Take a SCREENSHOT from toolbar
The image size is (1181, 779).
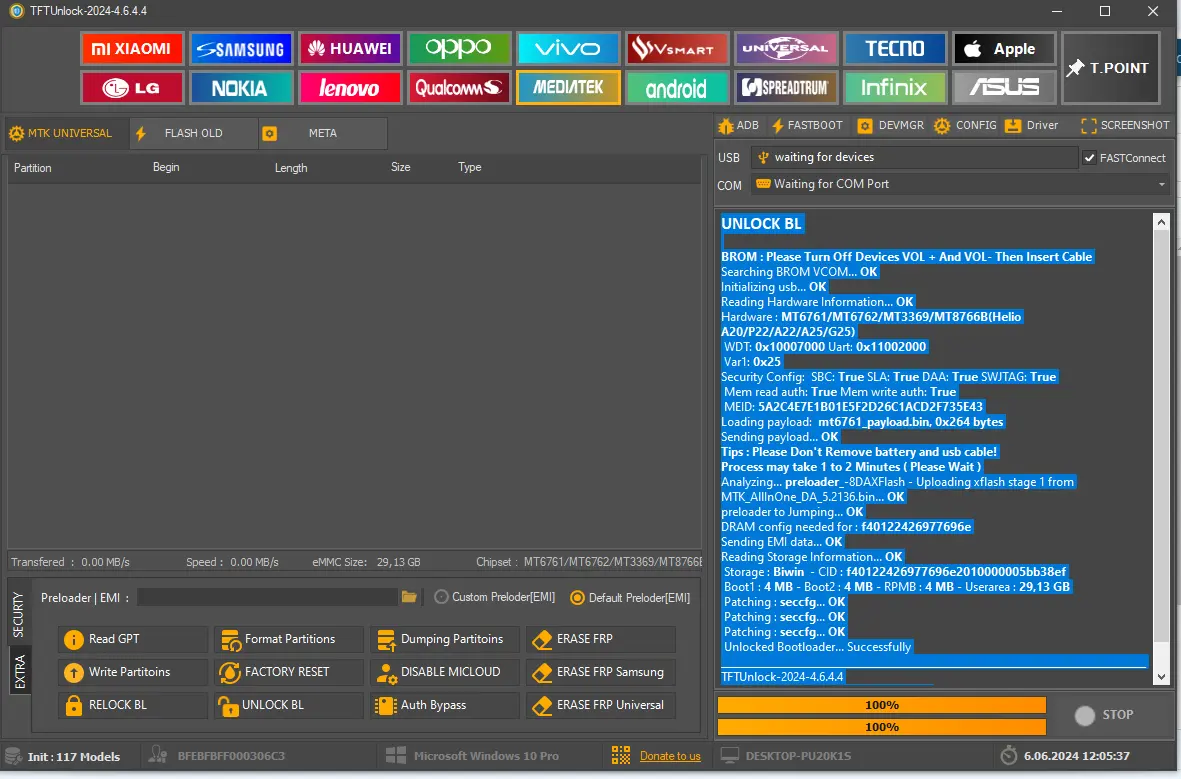(x=1125, y=126)
